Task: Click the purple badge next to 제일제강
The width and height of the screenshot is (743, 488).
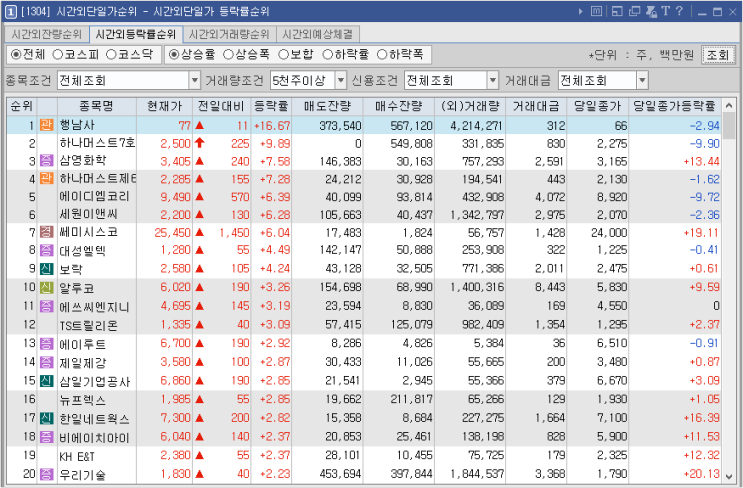Action: (x=46, y=362)
